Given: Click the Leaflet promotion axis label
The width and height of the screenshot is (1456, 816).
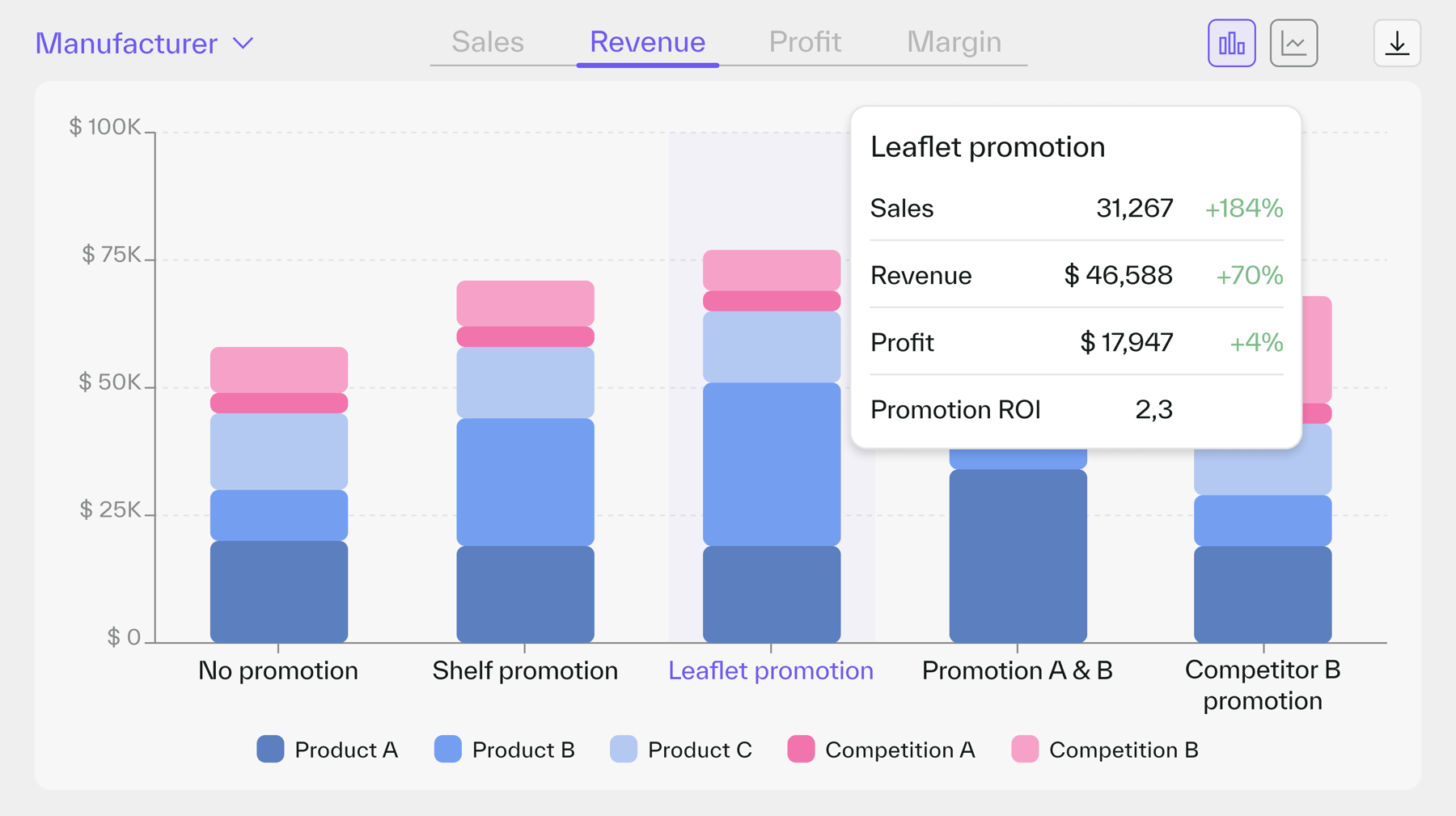Looking at the screenshot, I should point(769,670).
